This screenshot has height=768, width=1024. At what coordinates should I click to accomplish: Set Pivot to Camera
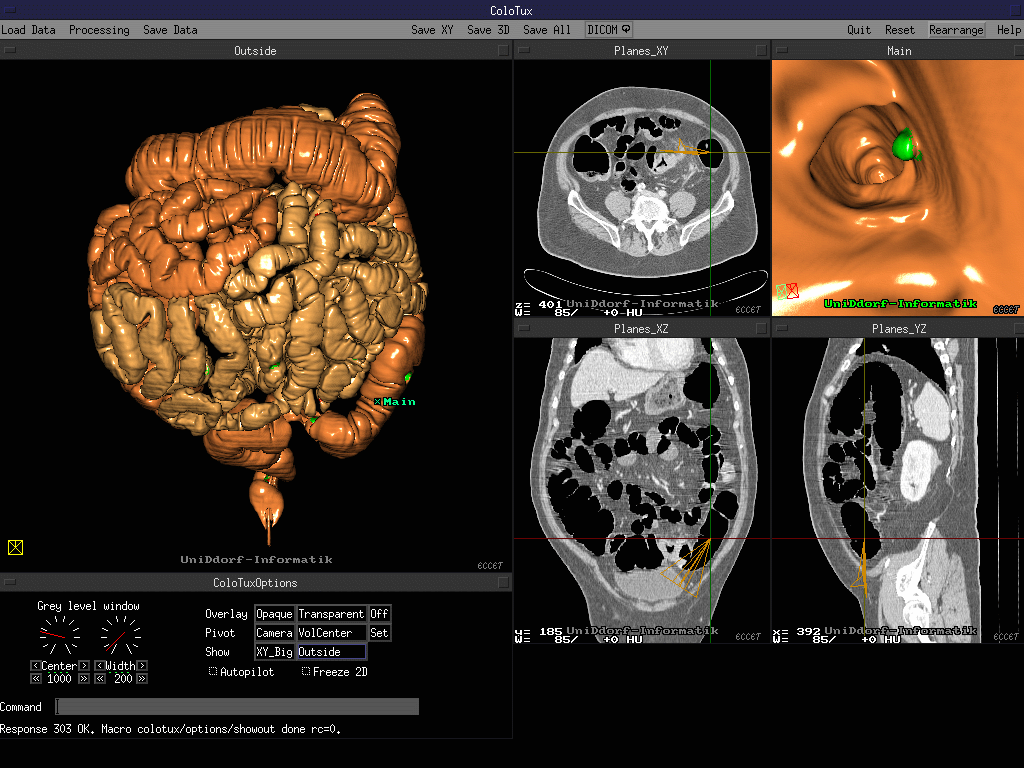pyautogui.click(x=274, y=633)
